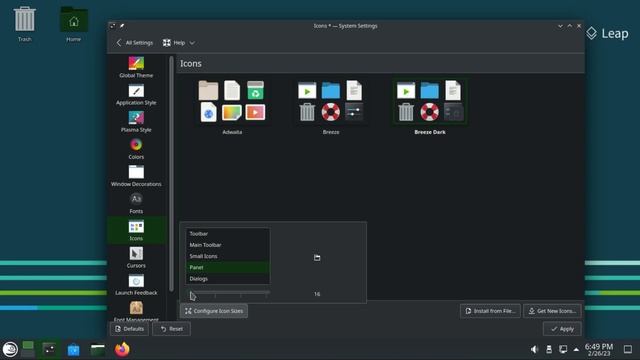Open Window Decorations settings
This screenshot has height=360, width=640.
(x=136, y=176)
